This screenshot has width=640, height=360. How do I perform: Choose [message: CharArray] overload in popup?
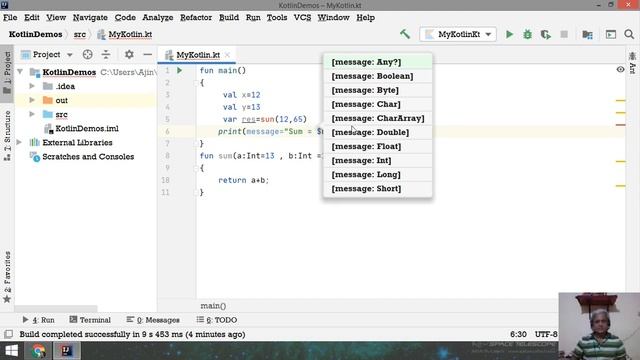click(x=378, y=118)
